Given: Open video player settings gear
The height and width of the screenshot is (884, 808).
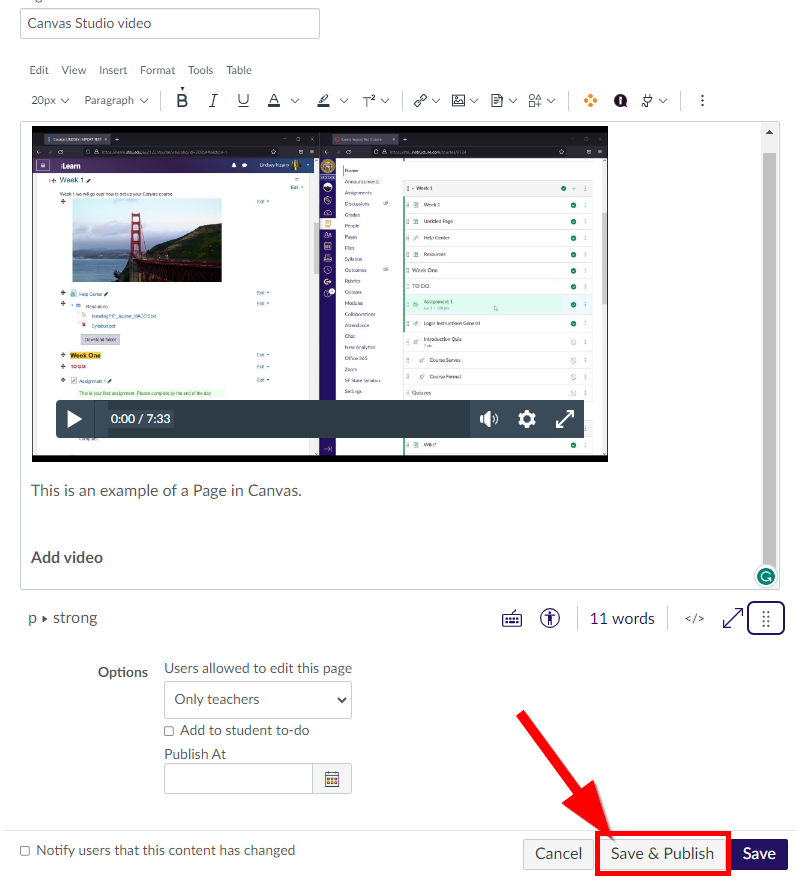Looking at the screenshot, I should 527,419.
